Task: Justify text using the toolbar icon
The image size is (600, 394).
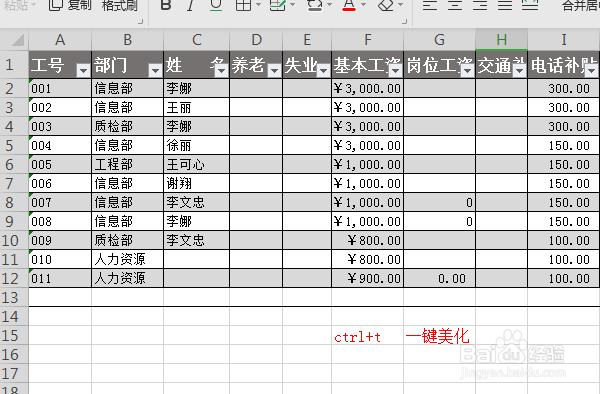Action: [505, 5]
